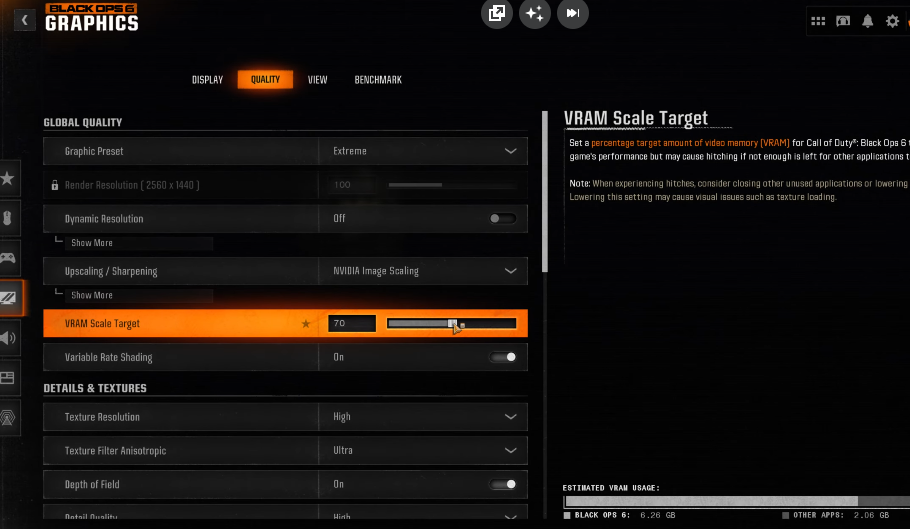The width and height of the screenshot is (910, 529).
Task: Expand Show More under Dynamic Resolution
Action: pyautogui.click(x=92, y=243)
